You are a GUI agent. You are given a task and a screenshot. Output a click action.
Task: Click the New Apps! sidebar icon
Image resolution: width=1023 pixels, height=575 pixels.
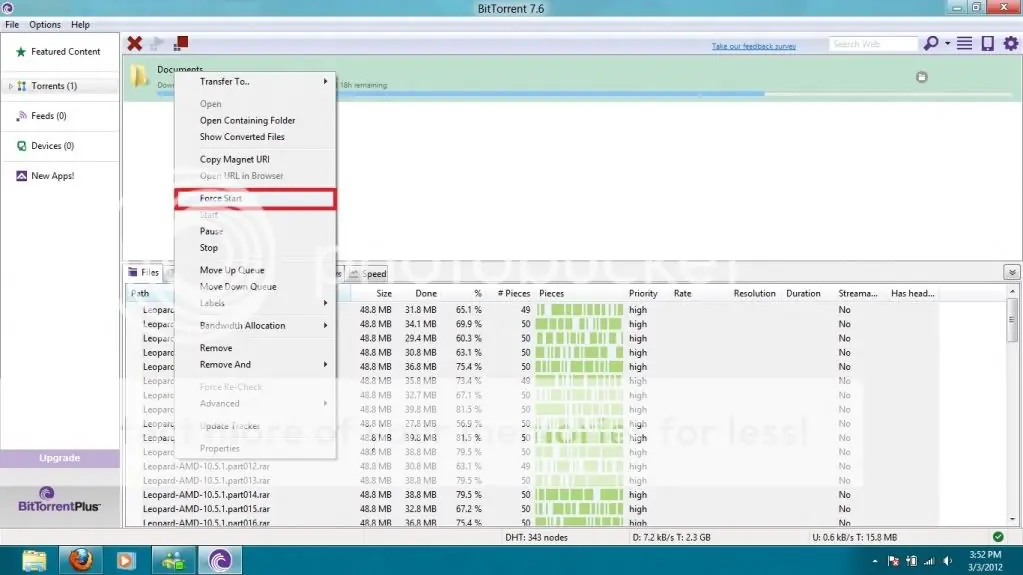coord(22,176)
